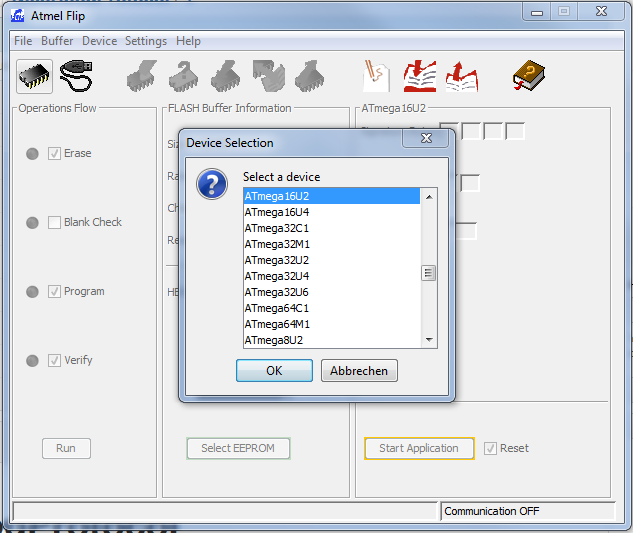
Task: Click the Blank Check Target Device icon
Action: point(184,76)
